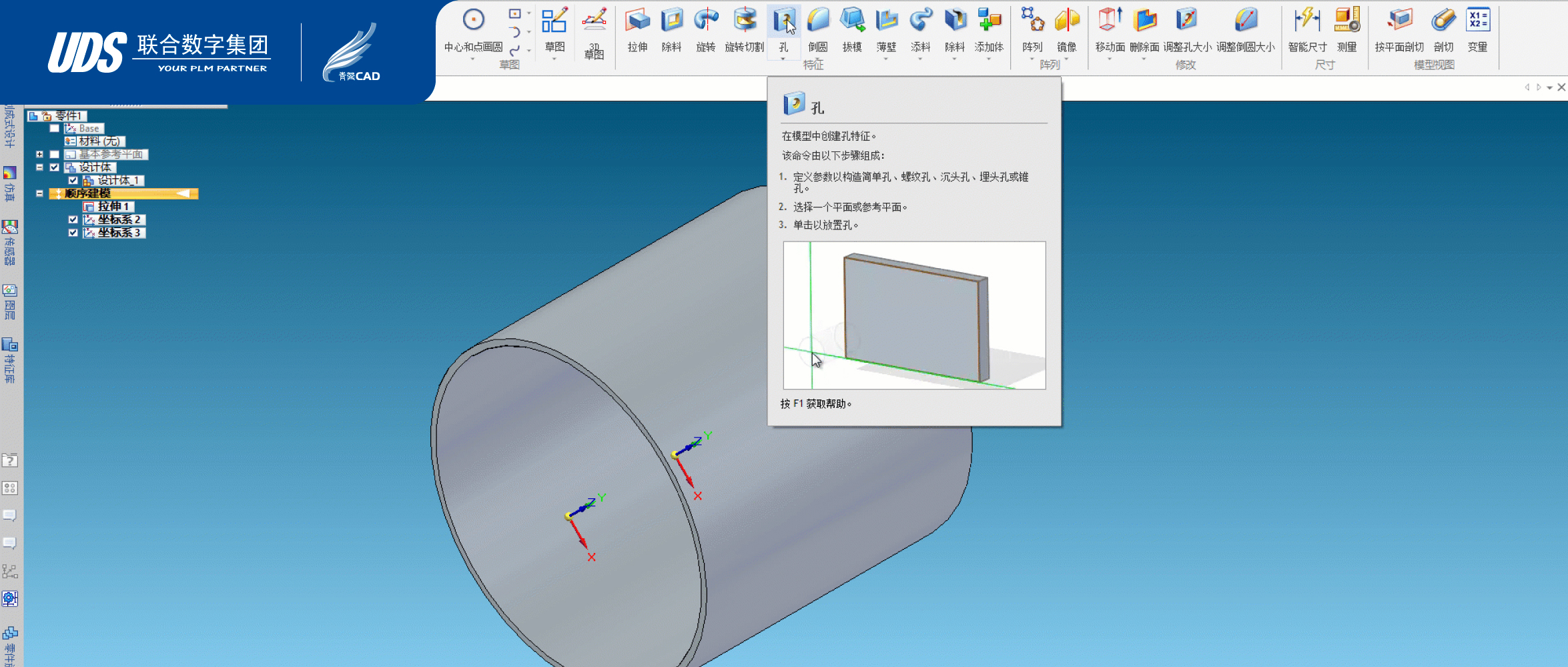Screen dimensions: 1568x667
Task: Uncheck the 坐标系 2 checkbox
Action: coord(73,219)
